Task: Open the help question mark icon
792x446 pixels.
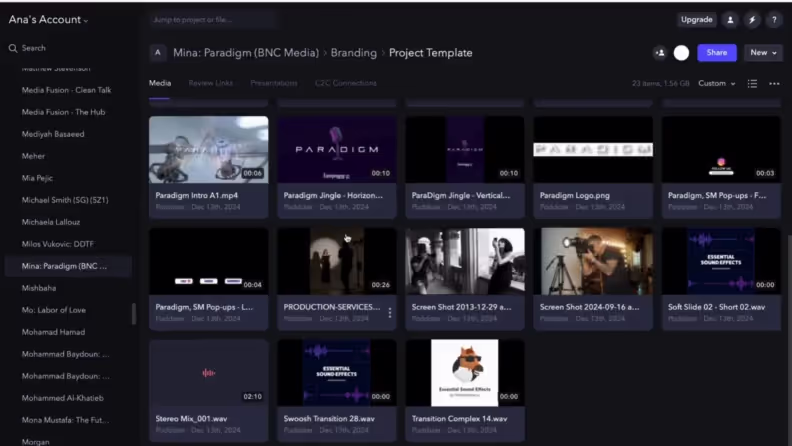Action: tap(774, 20)
